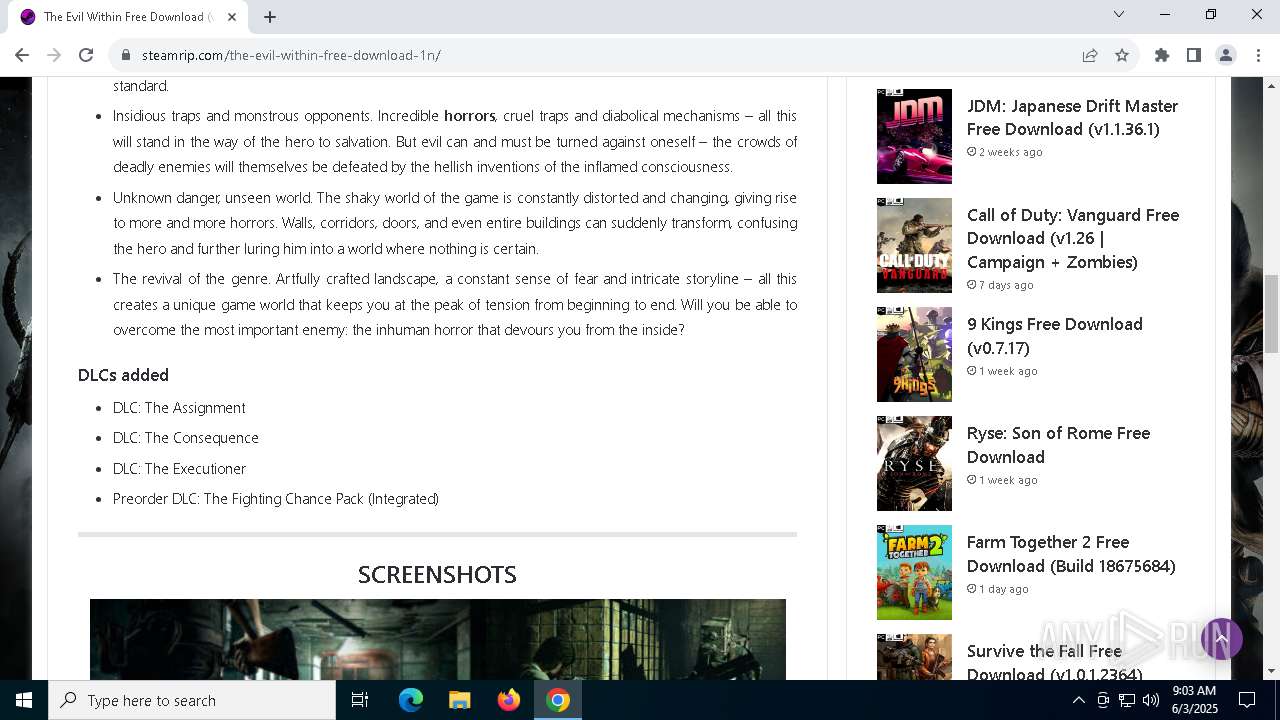Viewport: 1280px width, 720px height.
Task: Open the Windows Start menu
Action: point(24,700)
